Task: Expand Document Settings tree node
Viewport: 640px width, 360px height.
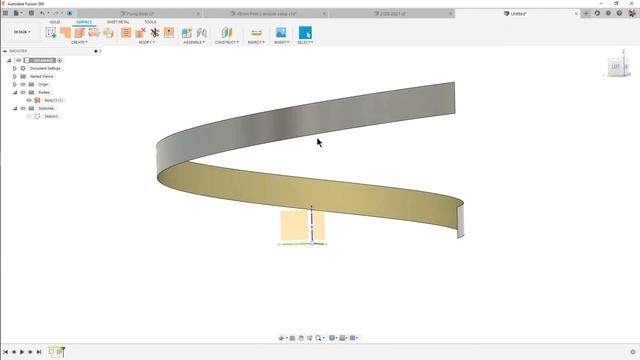Action: point(15,69)
